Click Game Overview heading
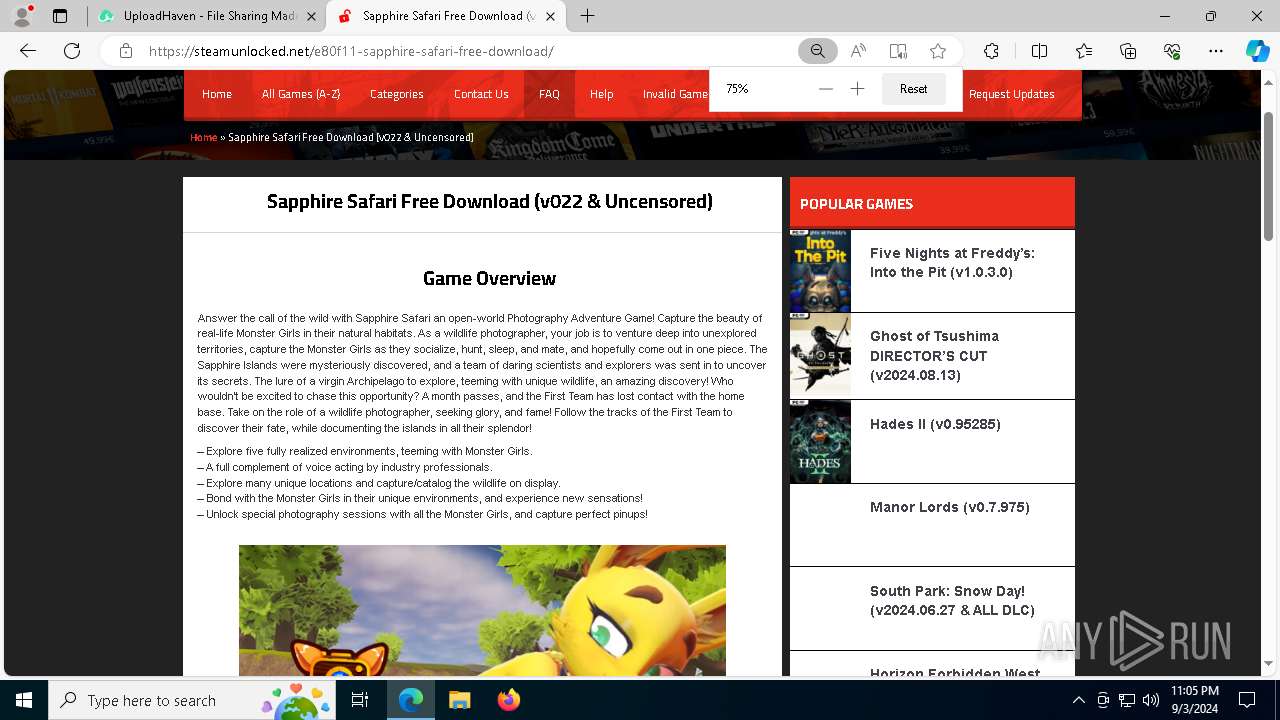 [489, 278]
